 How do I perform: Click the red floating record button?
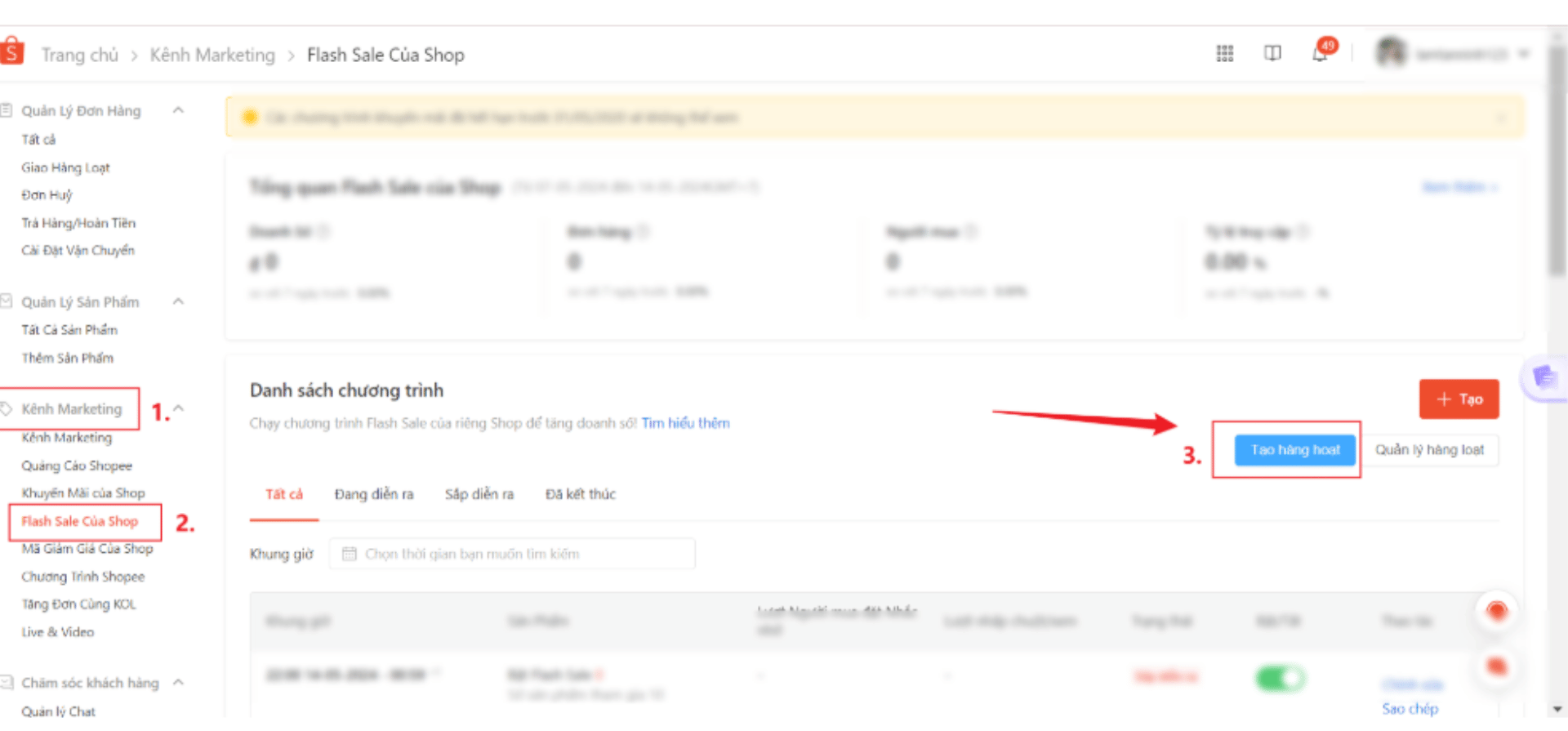click(x=1496, y=611)
